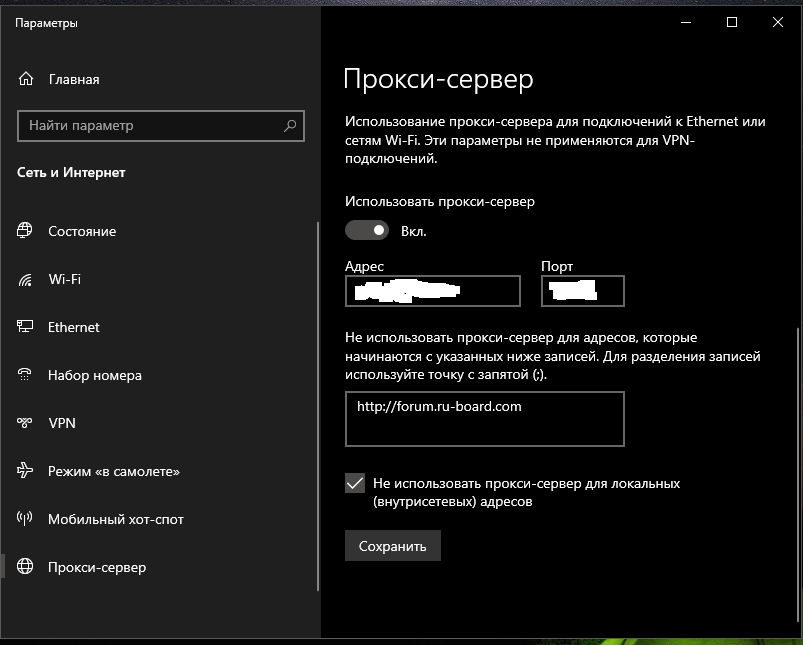803x645 pixels.
Task: Click the Home icon beside Главная
Action: tap(26, 79)
